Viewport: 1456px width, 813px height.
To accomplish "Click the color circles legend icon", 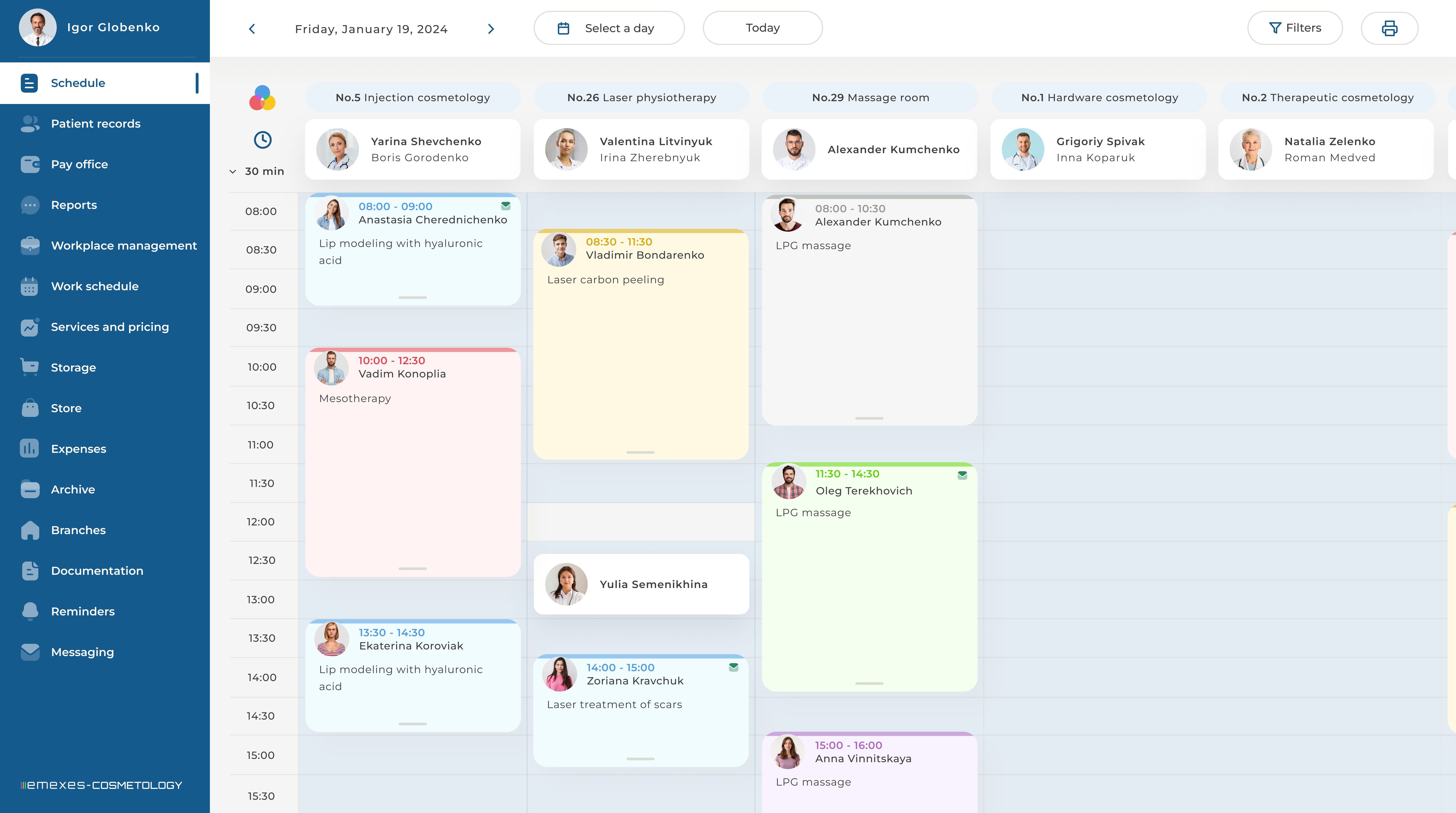I will (x=262, y=98).
